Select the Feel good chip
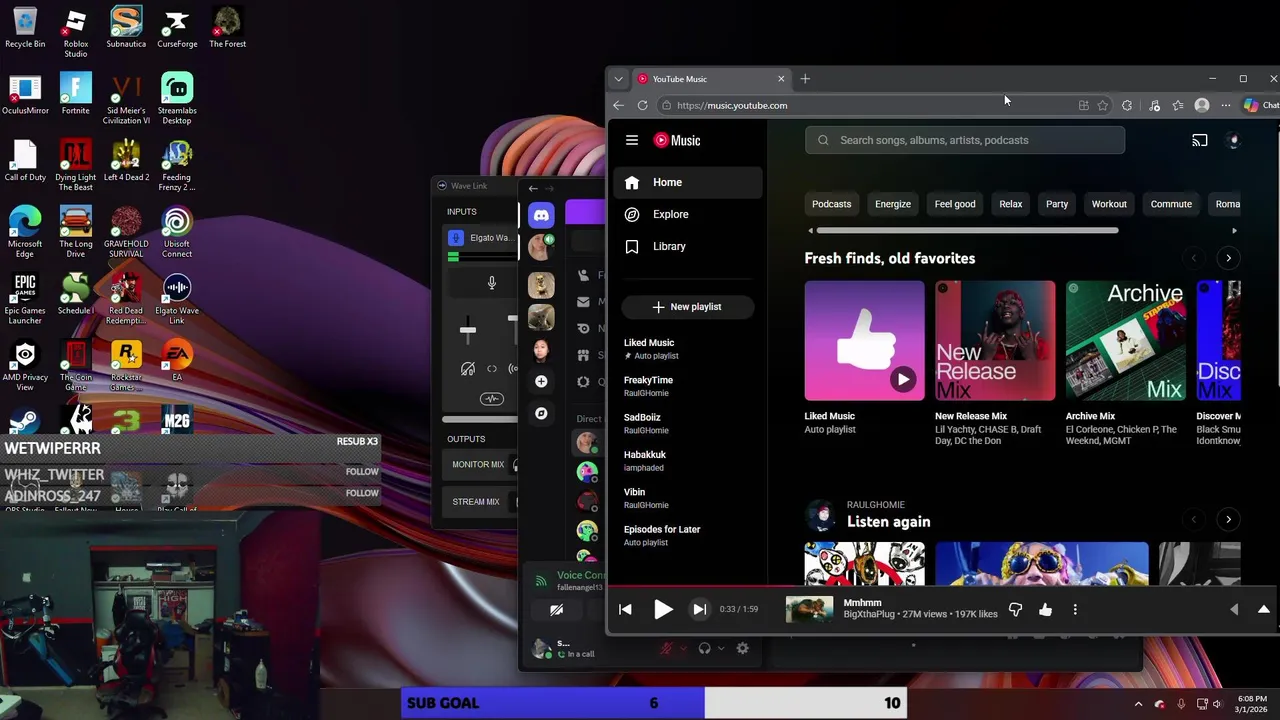 pos(955,204)
